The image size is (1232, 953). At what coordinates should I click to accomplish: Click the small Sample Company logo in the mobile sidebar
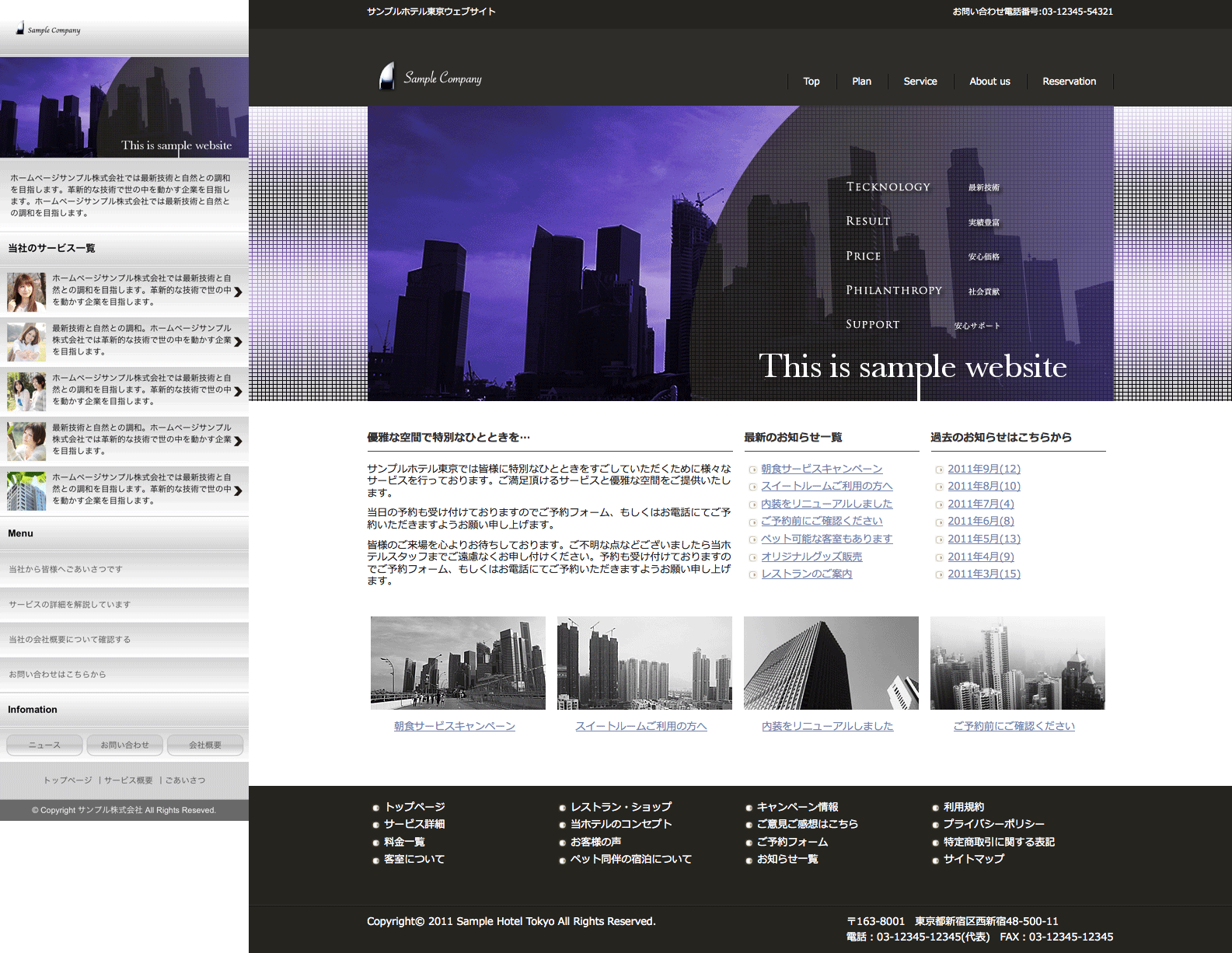click(x=48, y=30)
